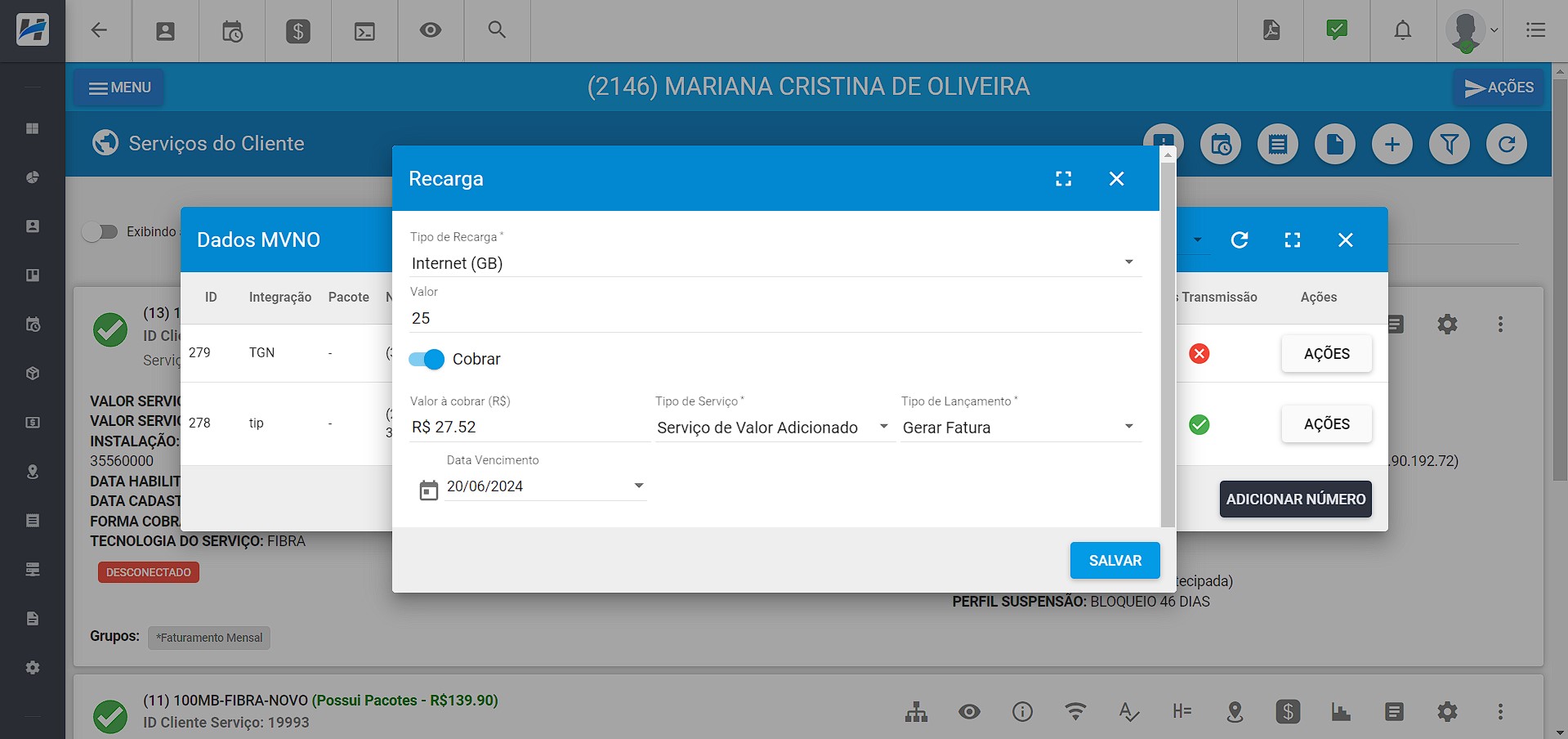Click the Valor input field showing 25
The height and width of the screenshot is (739, 1568).
click(x=775, y=318)
